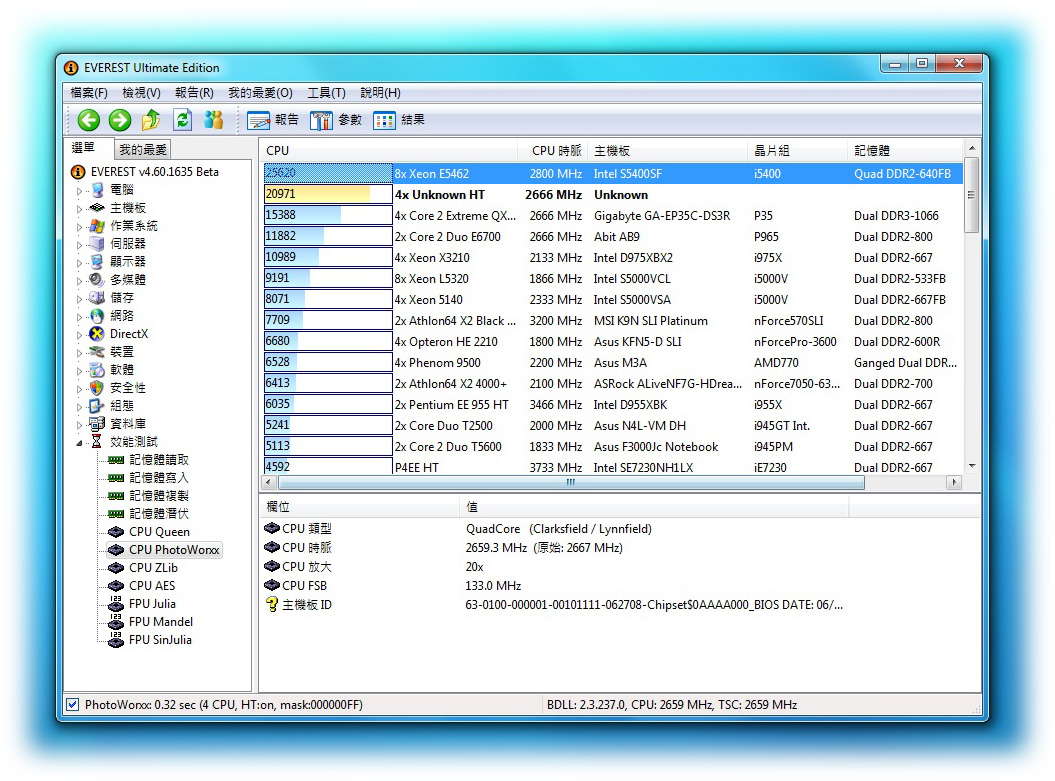Click the results list vertical scrollbar thumb
Image resolution: width=1055 pixels, height=781 pixels.
click(x=971, y=195)
